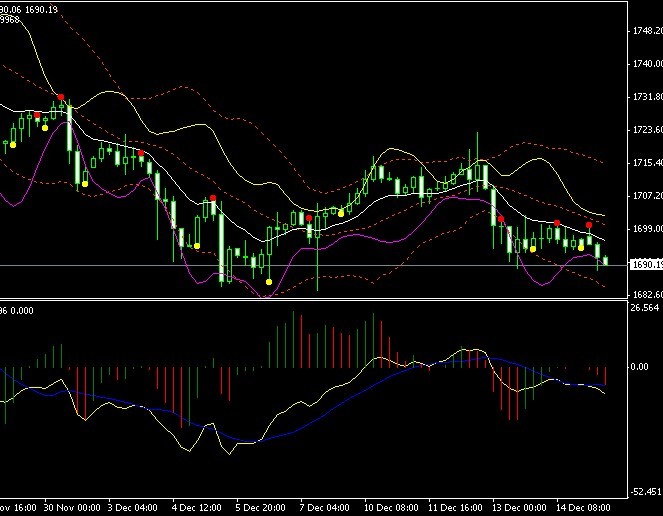The image size is (663, 516).
Task: Click the 1740.00 price axis label
Action: 647,64
